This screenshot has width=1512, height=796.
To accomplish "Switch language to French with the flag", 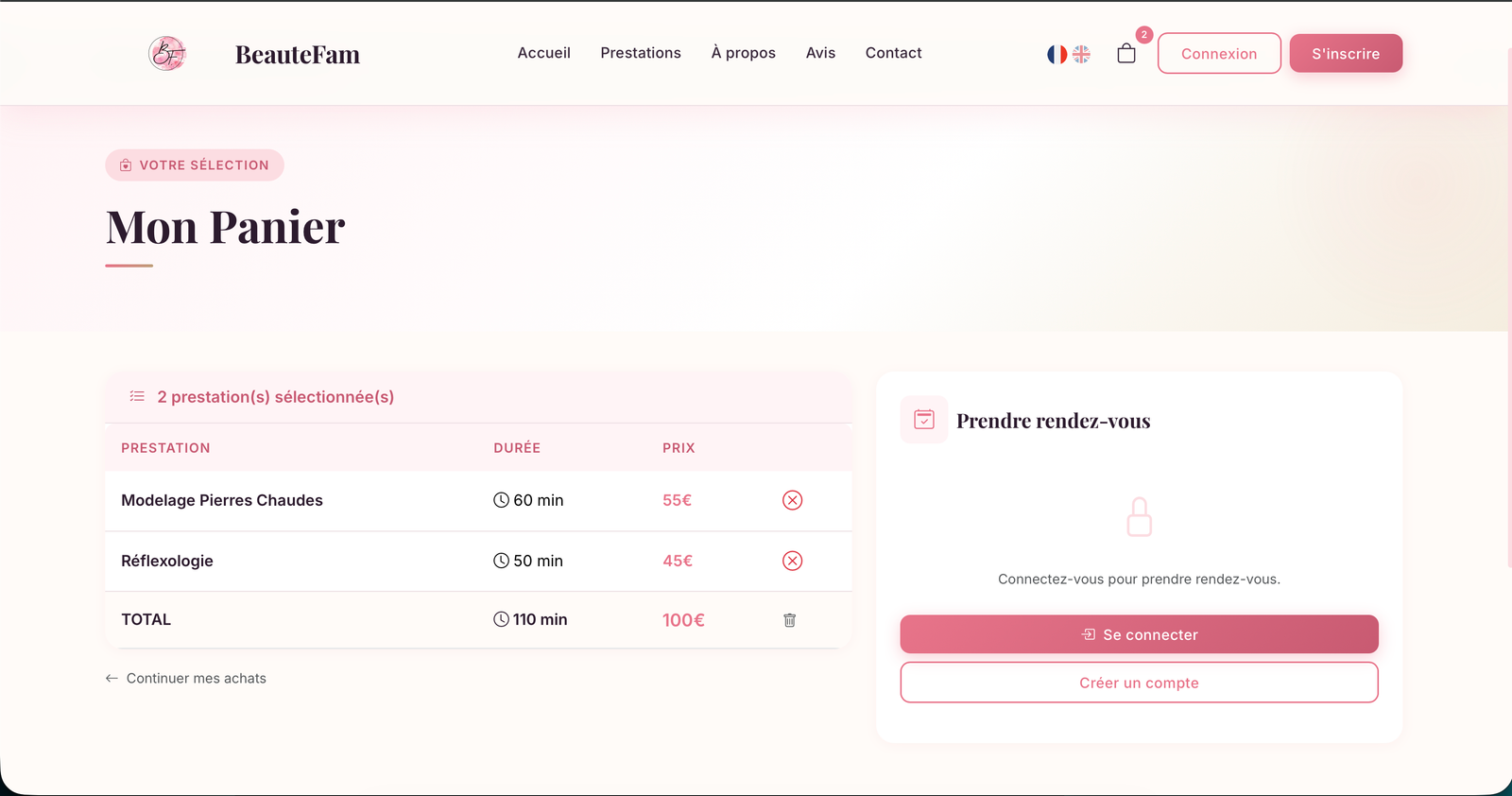I will 1056,54.
